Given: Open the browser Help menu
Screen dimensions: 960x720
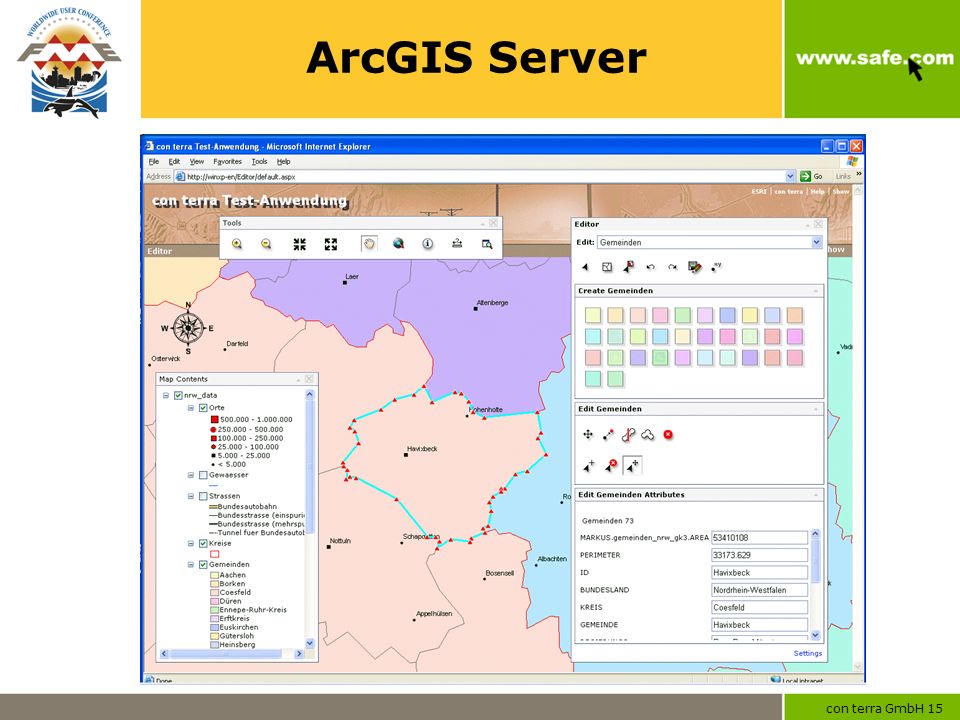Looking at the screenshot, I should pos(283,162).
